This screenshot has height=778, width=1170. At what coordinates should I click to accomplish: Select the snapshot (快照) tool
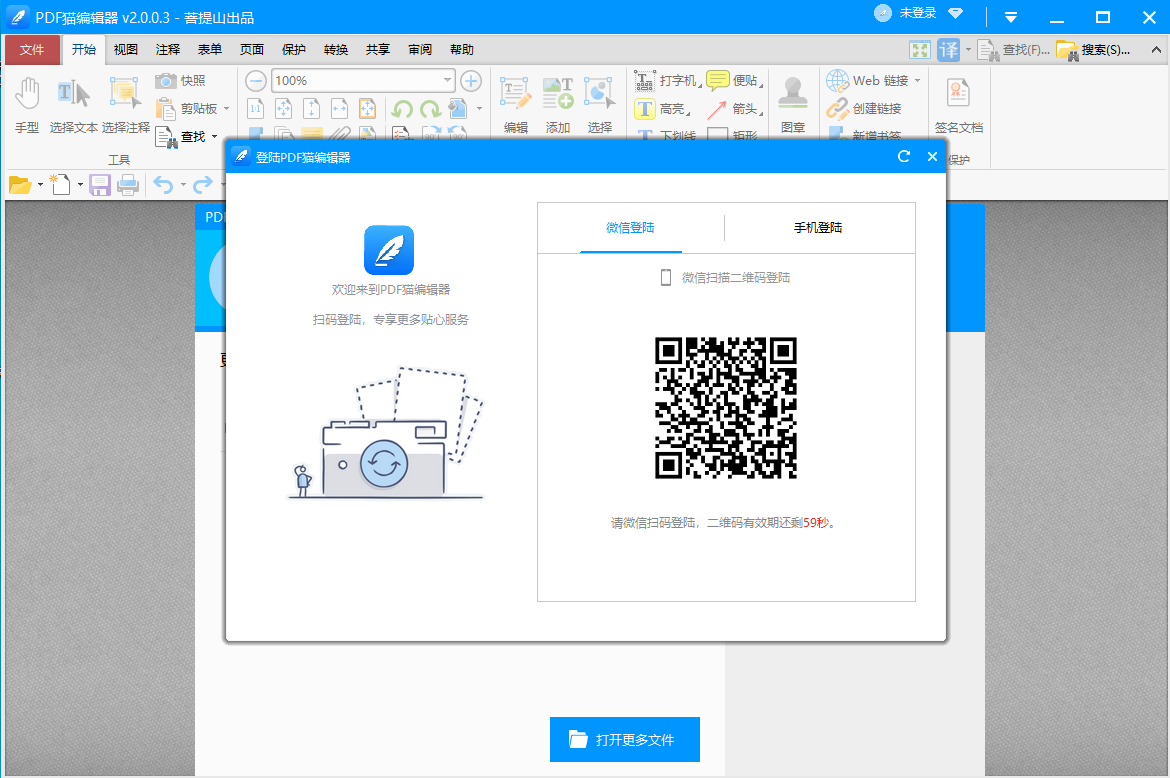(181, 82)
